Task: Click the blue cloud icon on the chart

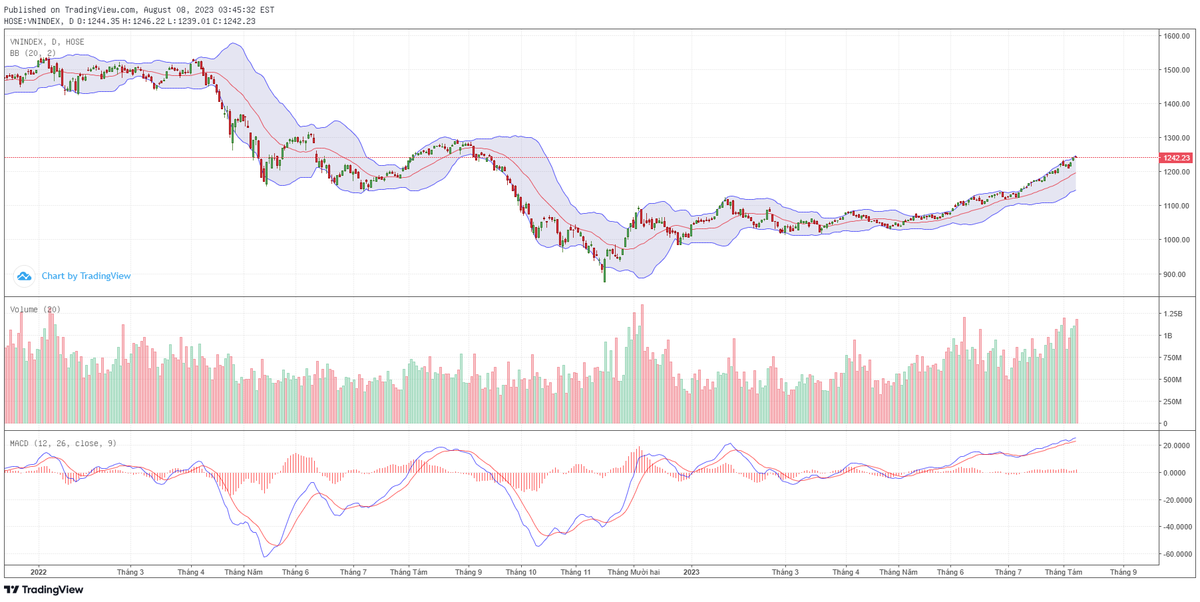Action: 24,276
